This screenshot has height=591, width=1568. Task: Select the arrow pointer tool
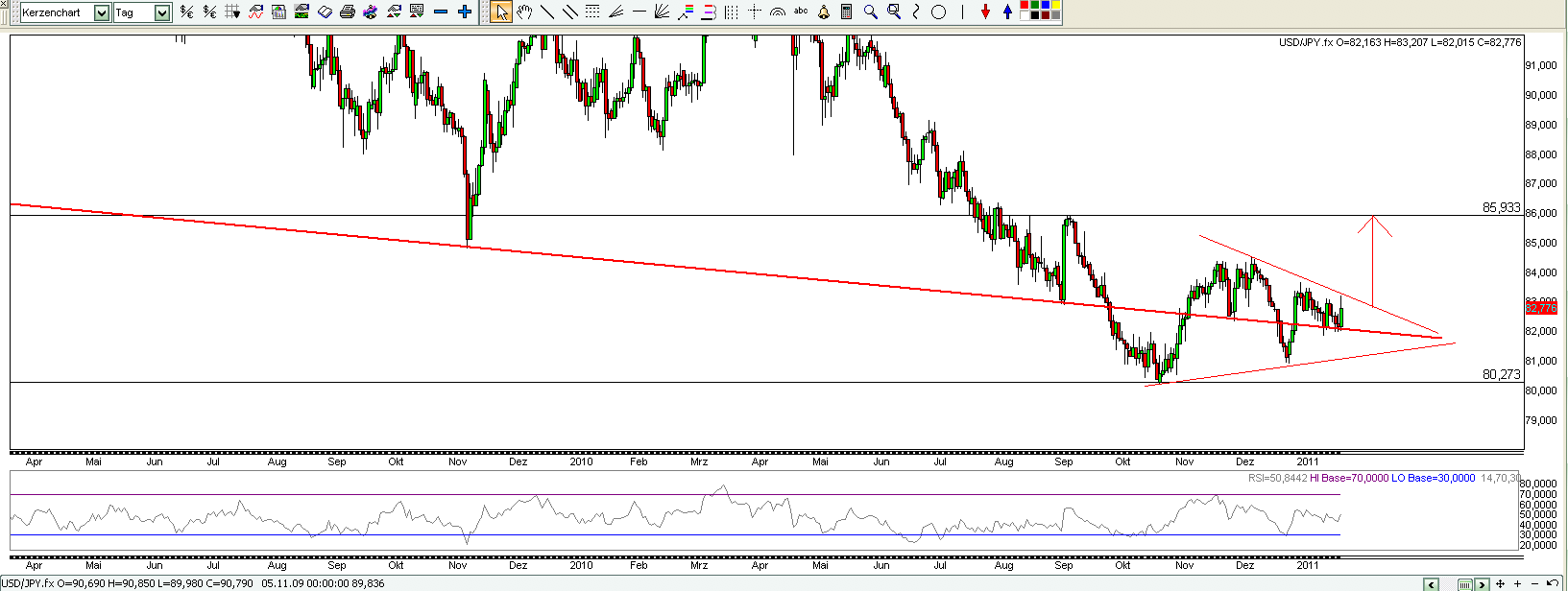(500, 12)
